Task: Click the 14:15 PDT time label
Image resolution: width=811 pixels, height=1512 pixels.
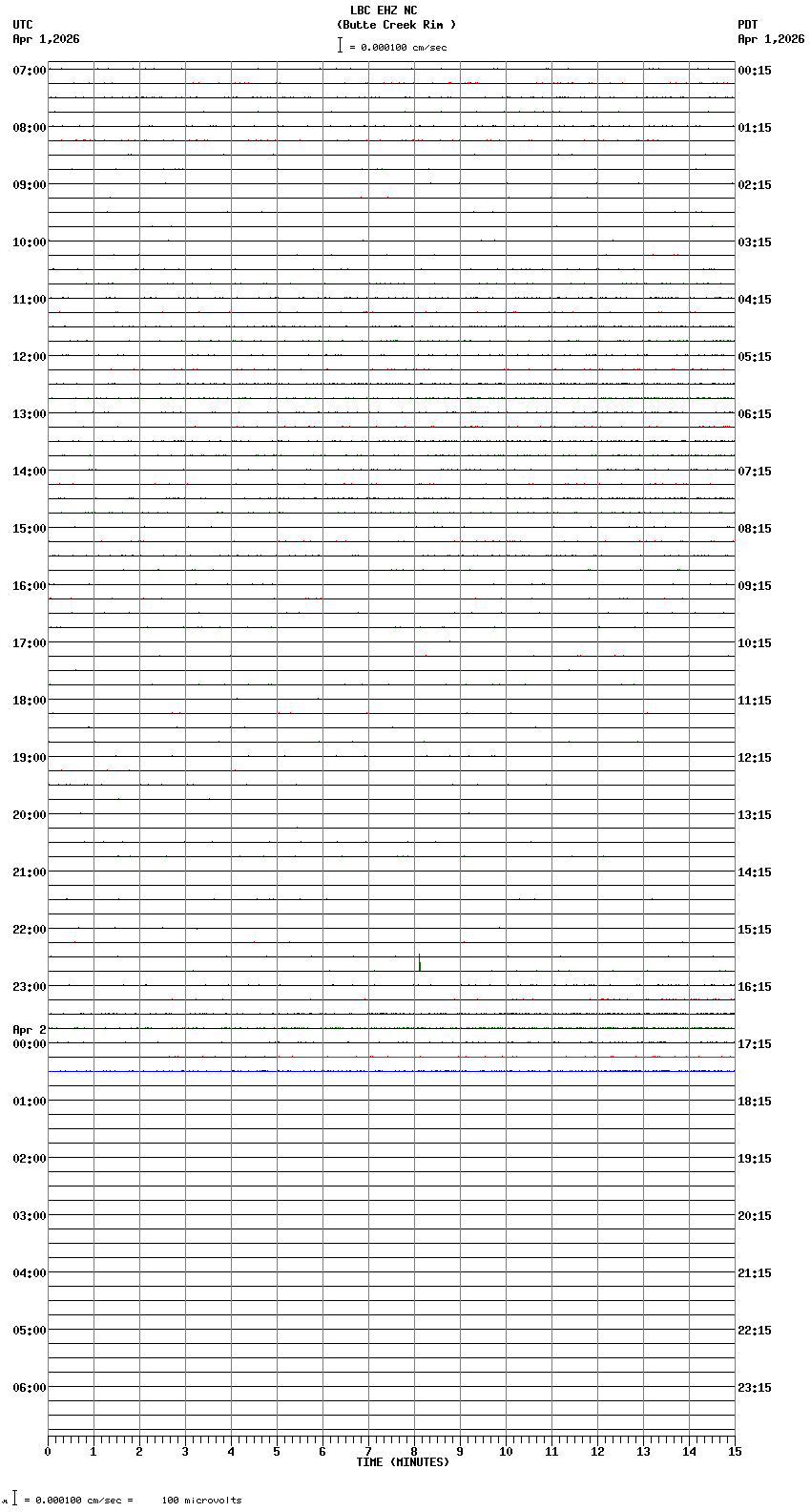Action: coord(755,872)
